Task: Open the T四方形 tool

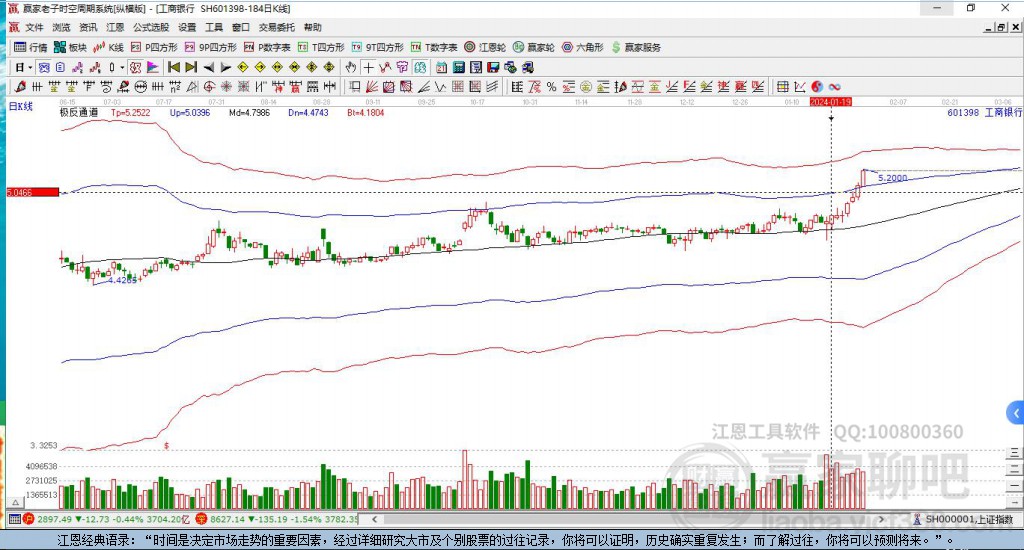Action: click(x=321, y=47)
